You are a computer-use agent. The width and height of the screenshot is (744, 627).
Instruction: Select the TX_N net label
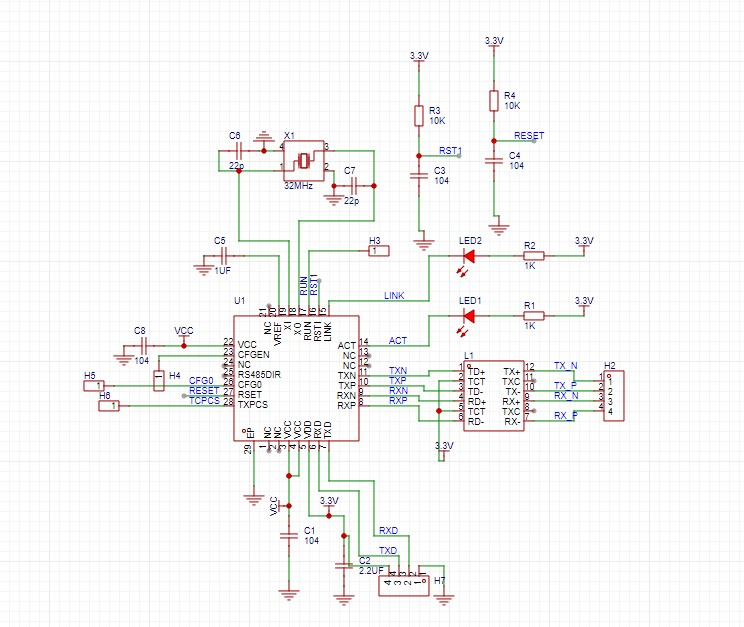pyautogui.click(x=565, y=367)
